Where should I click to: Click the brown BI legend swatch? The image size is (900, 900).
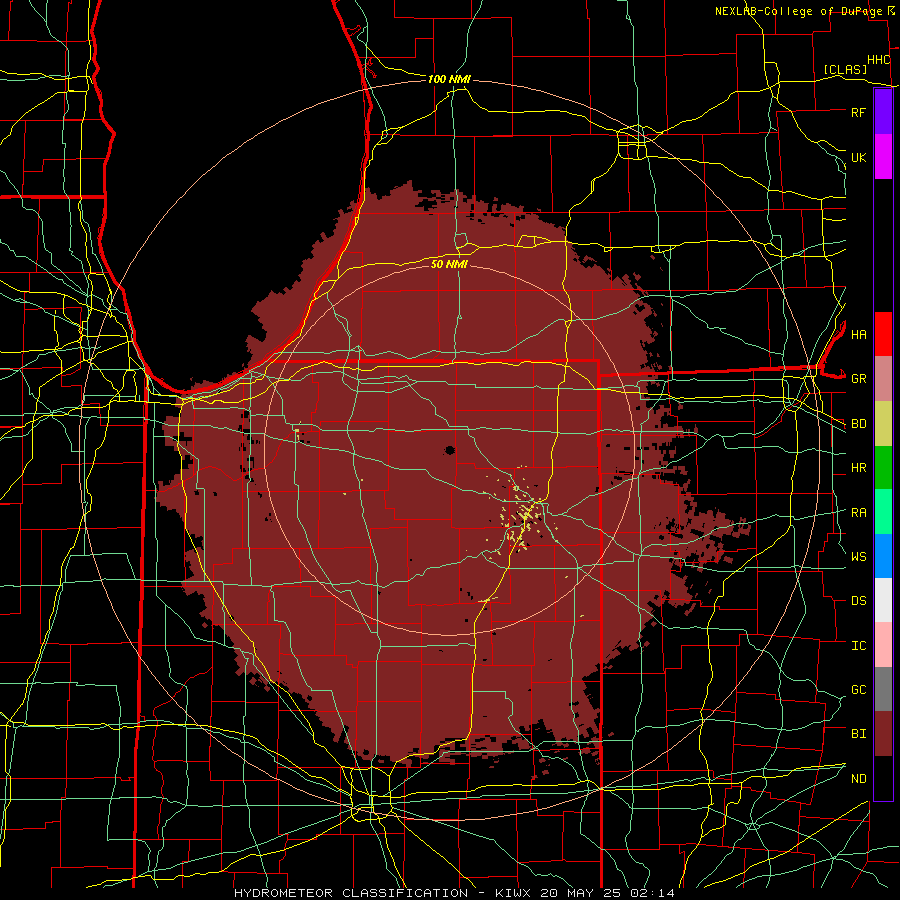(x=883, y=734)
